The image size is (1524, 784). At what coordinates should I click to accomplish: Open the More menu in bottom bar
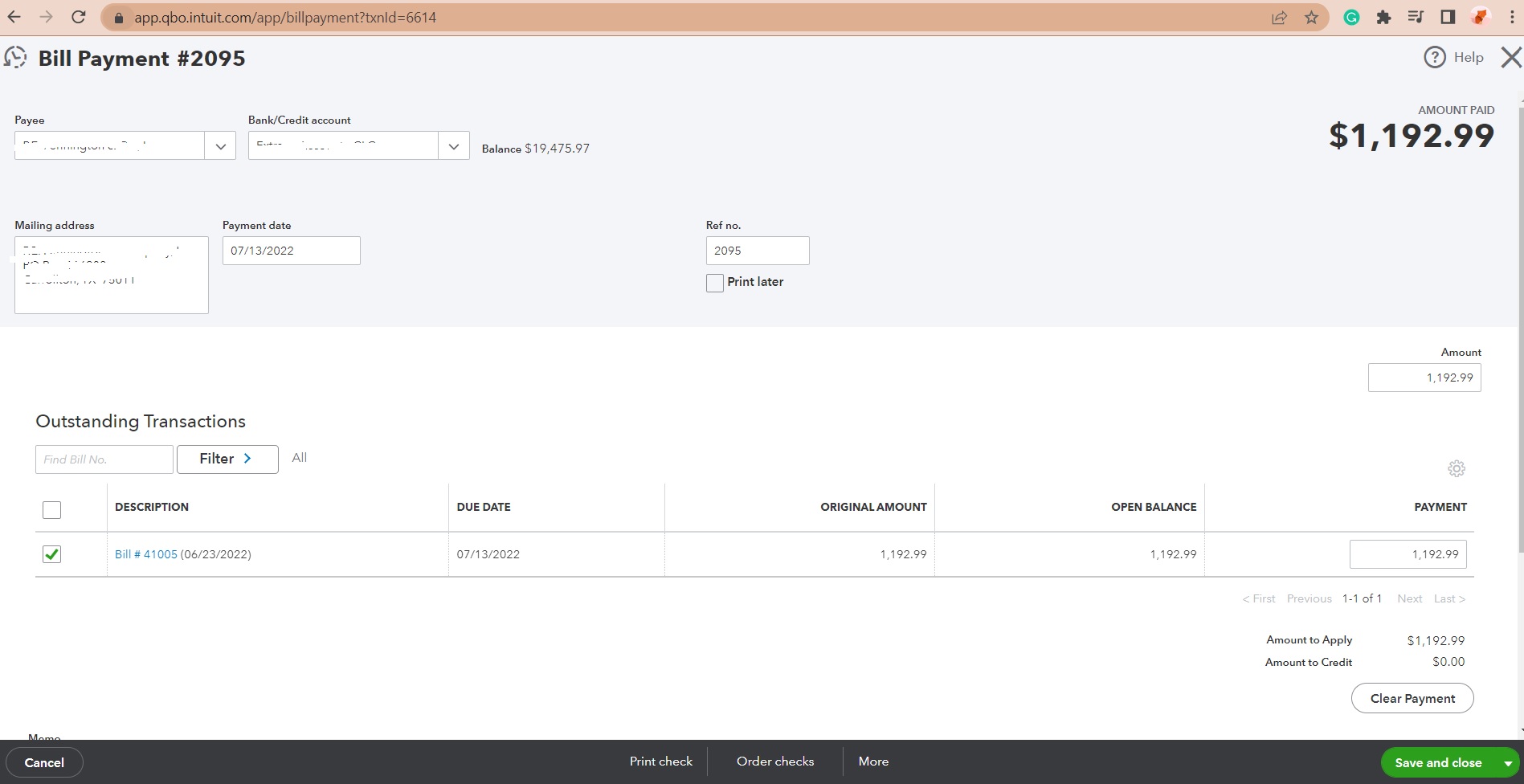click(873, 762)
